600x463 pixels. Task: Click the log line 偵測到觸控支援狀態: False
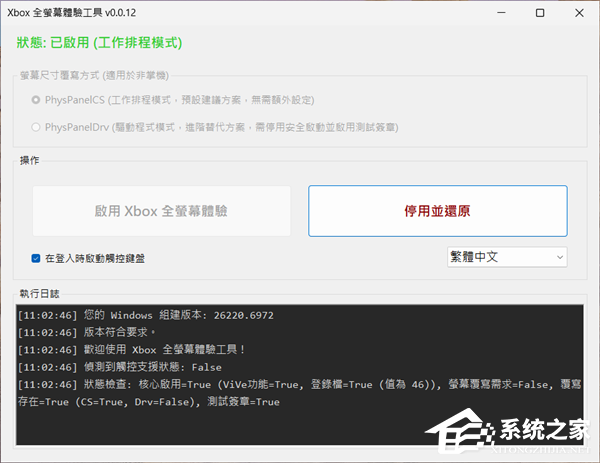(120, 367)
